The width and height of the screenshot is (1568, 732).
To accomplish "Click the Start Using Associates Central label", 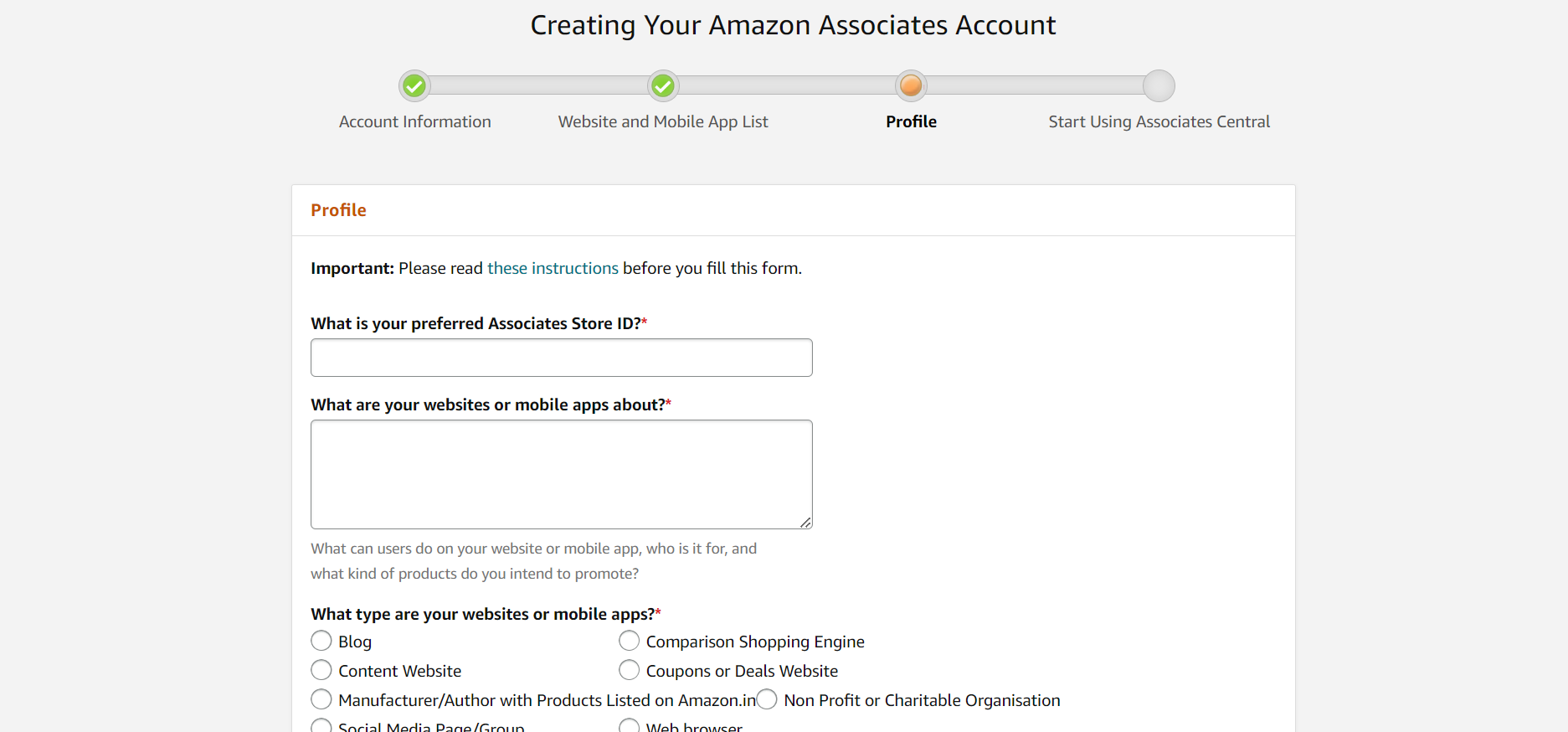I will pos(1159,121).
